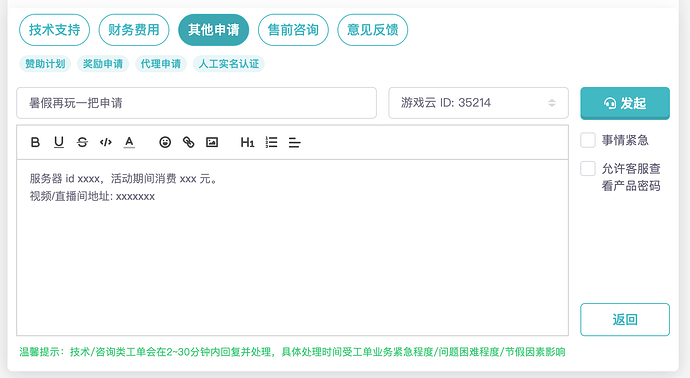Choose the 人工实名认证 sub-type
Image resolution: width=690 pixels, height=378 pixels.
coord(229,64)
